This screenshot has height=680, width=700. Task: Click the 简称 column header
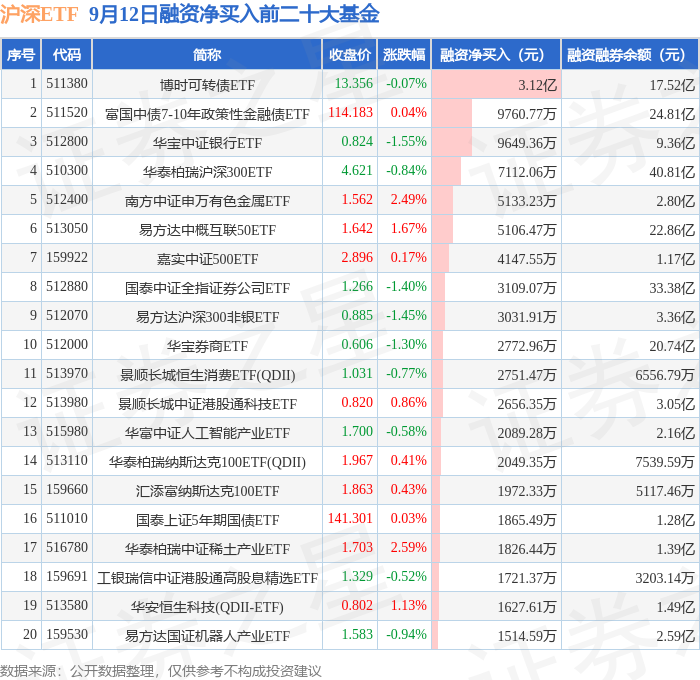point(207,55)
